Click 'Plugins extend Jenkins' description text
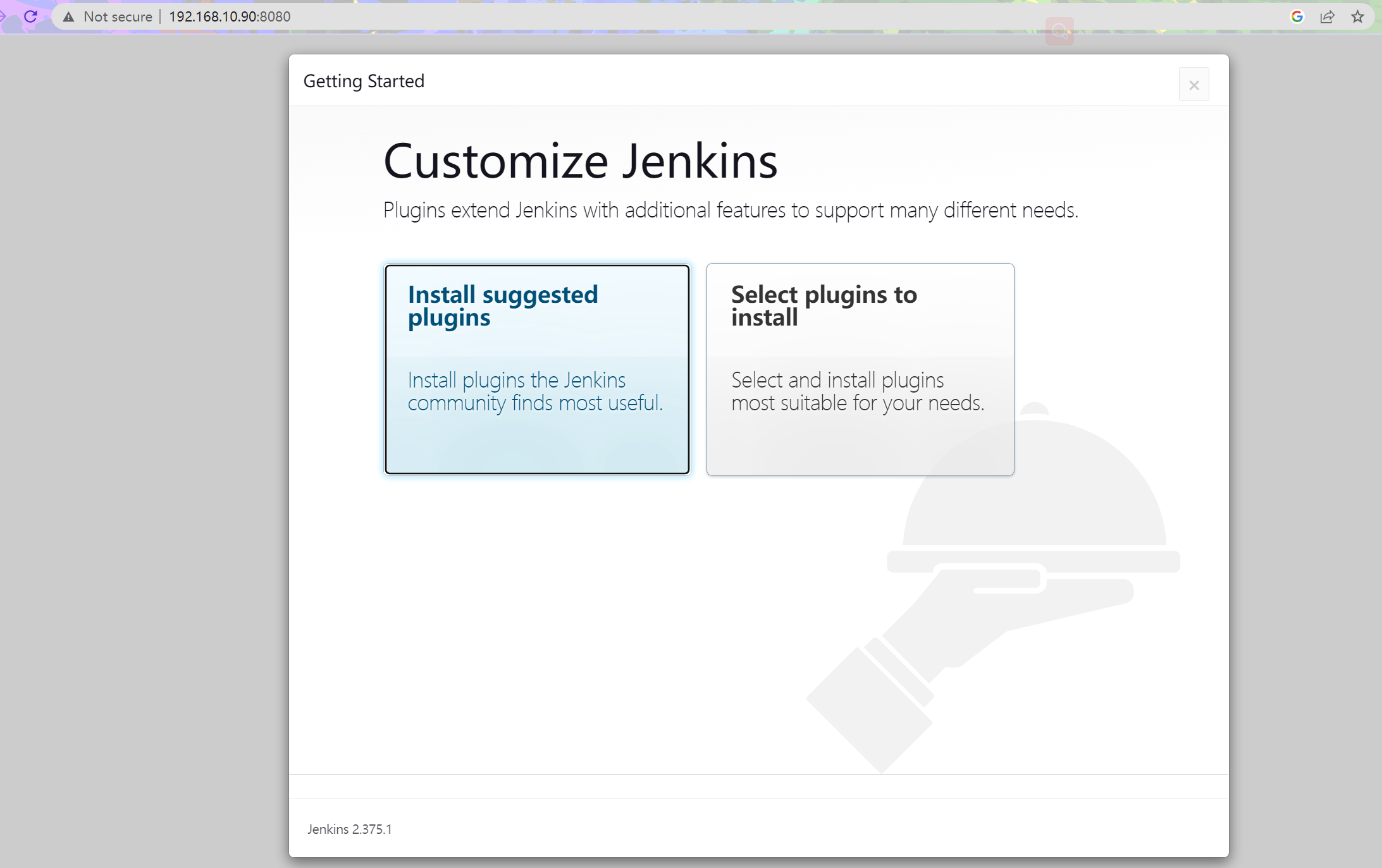Screen dimensions: 1382x868 pyautogui.click(x=731, y=210)
